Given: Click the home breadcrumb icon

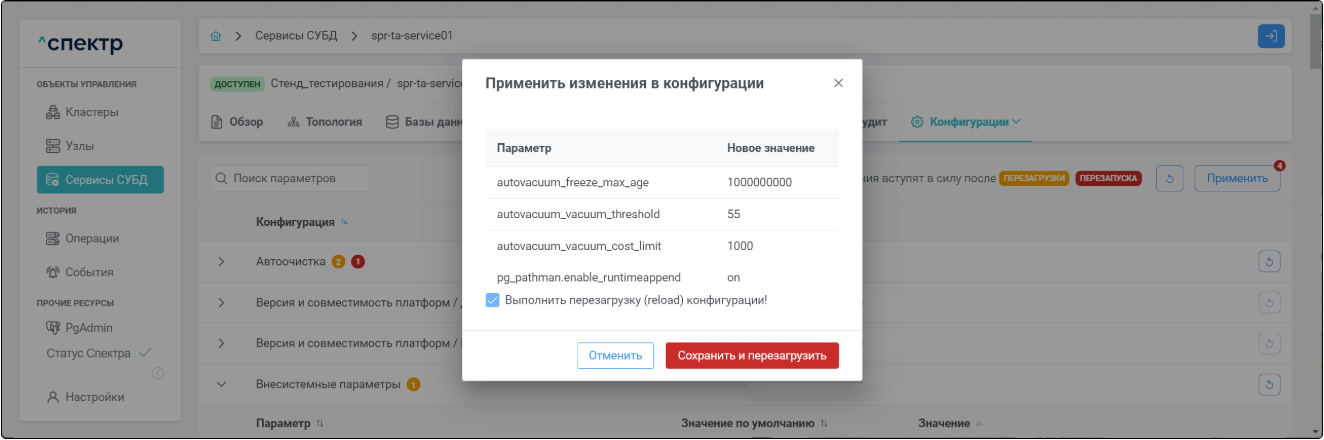Looking at the screenshot, I should pos(216,36).
